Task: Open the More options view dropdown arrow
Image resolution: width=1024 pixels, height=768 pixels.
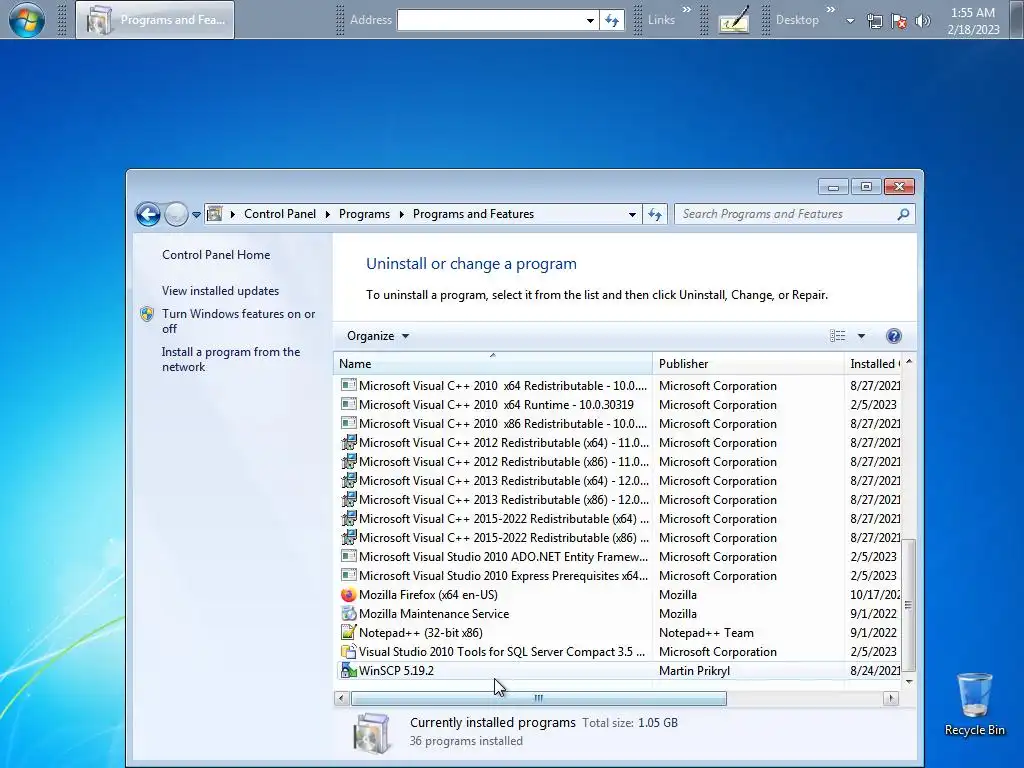Action: [861, 336]
